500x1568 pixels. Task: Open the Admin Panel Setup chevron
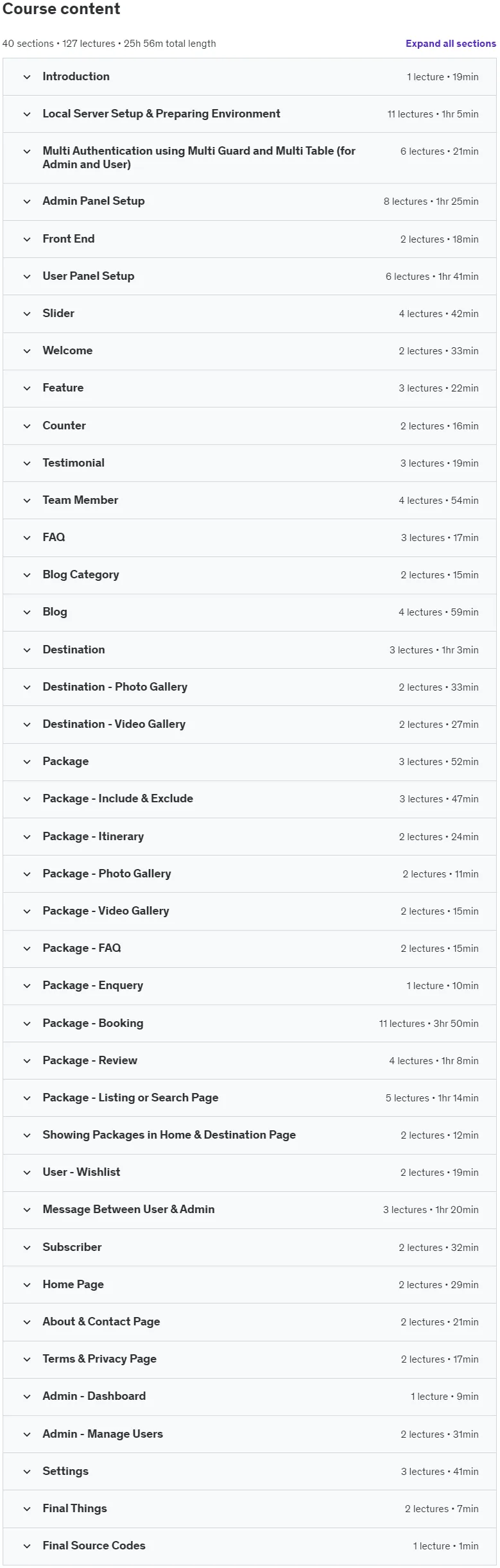(x=27, y=202)
